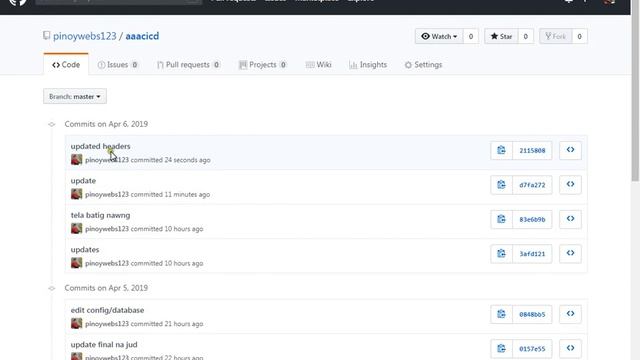Switch to the Wiki tab

[318, 64]
